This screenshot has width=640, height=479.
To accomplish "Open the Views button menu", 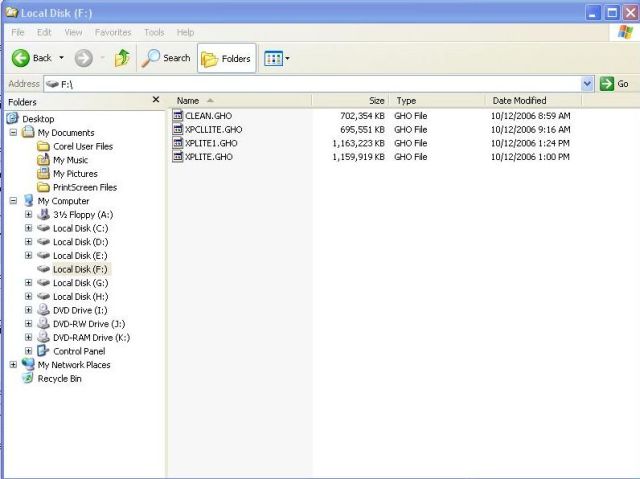I will tap(277, 58).
